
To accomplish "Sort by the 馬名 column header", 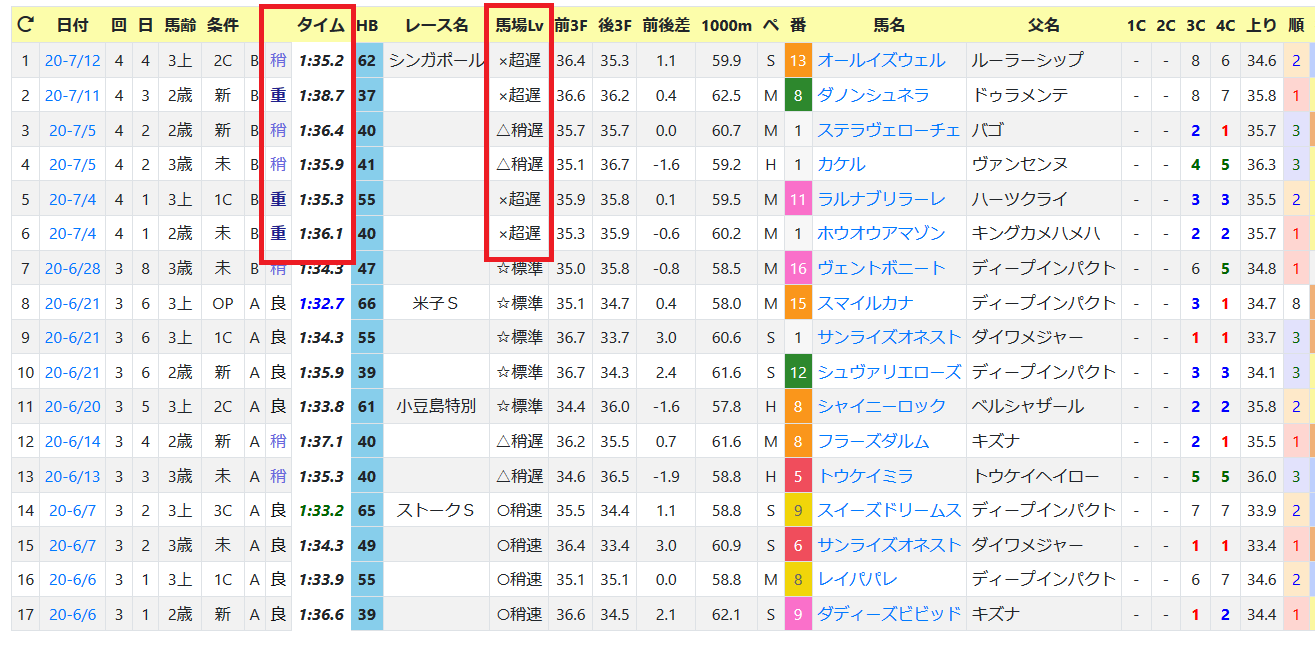I will point(889,25).
